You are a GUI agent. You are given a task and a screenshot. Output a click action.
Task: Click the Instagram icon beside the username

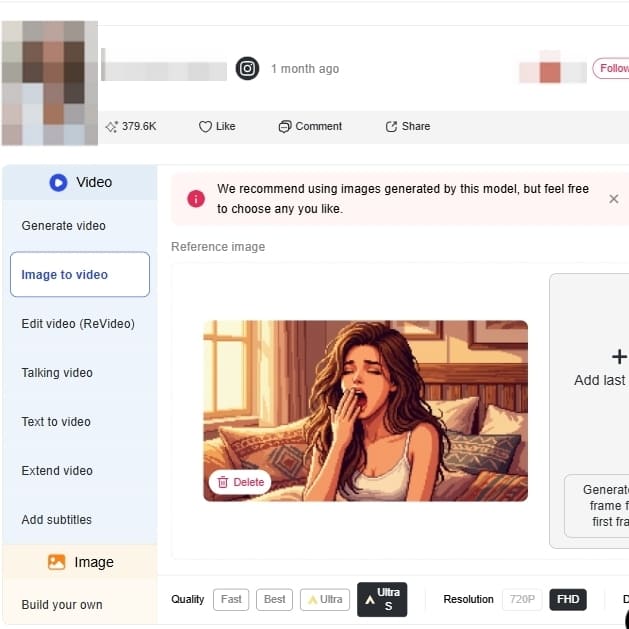(x=247, y=69)
